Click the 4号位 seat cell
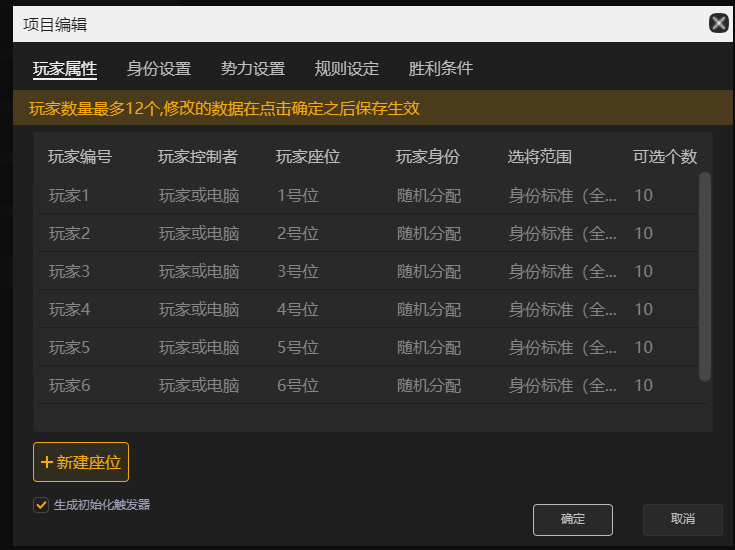This screenshot has height=550, width=735. (x=298, y=309)
